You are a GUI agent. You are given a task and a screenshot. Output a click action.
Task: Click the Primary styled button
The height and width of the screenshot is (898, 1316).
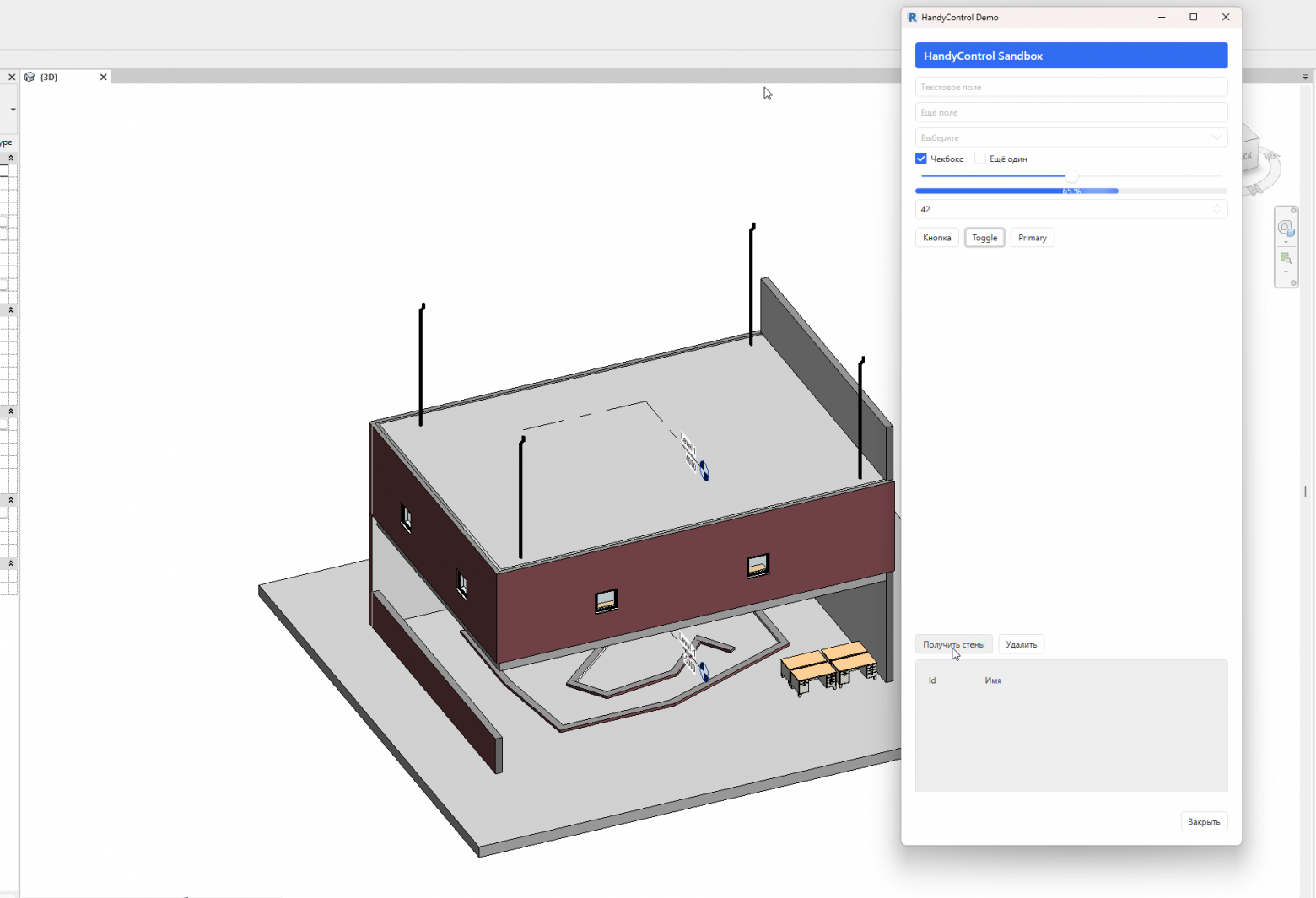[x=1032, y=237]
